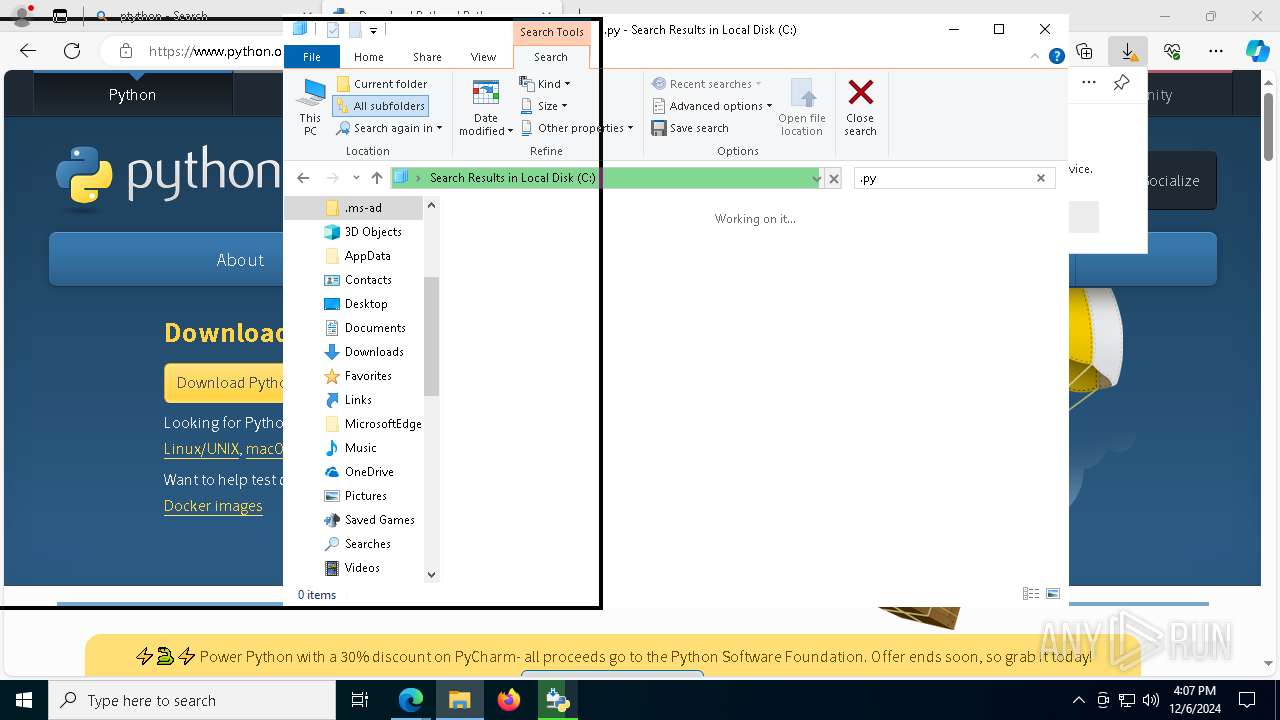The image size is (1280, 720).
Task: Go back in File Explorer
Action: pos(303,178)
